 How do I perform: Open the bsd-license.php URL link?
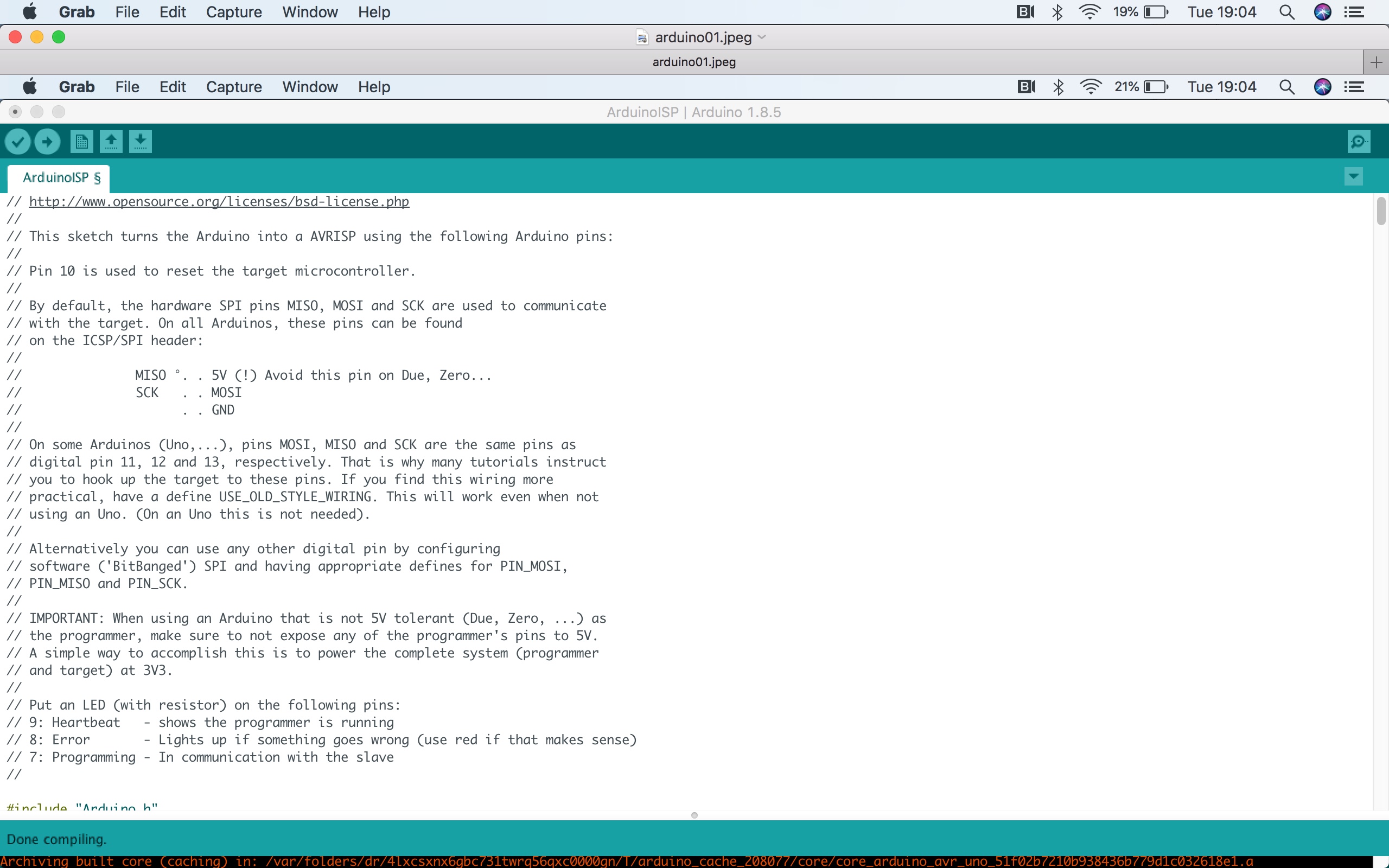[219, 201]
